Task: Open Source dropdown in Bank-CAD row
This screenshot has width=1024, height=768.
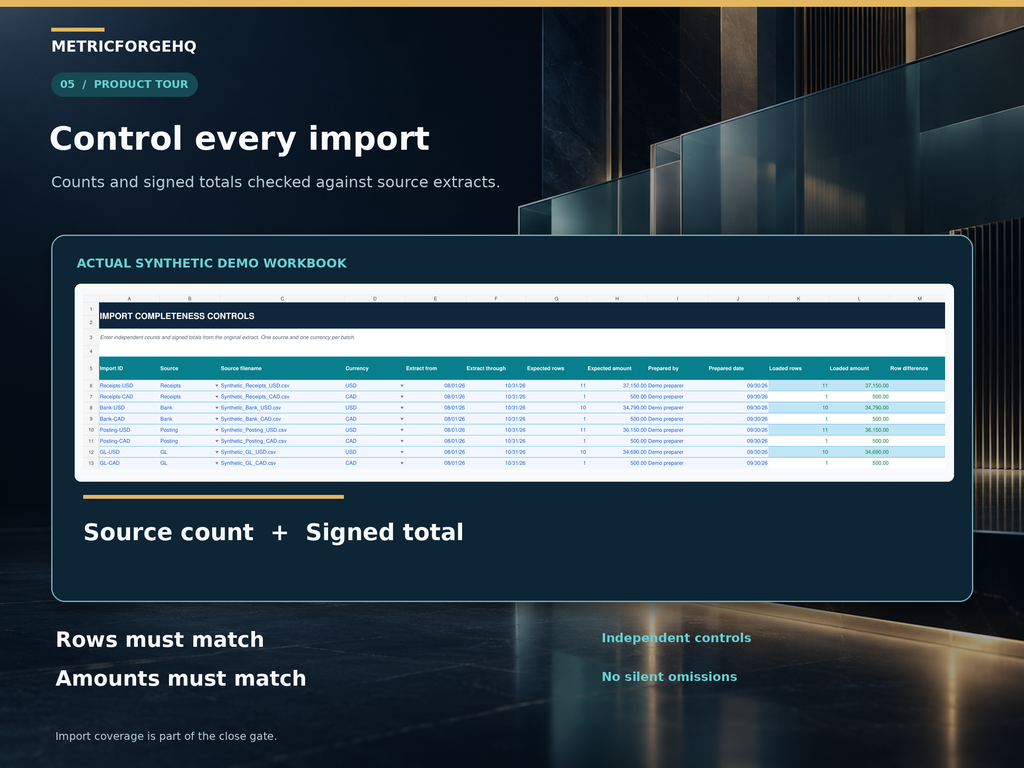Action: click(x=217, y=419)
